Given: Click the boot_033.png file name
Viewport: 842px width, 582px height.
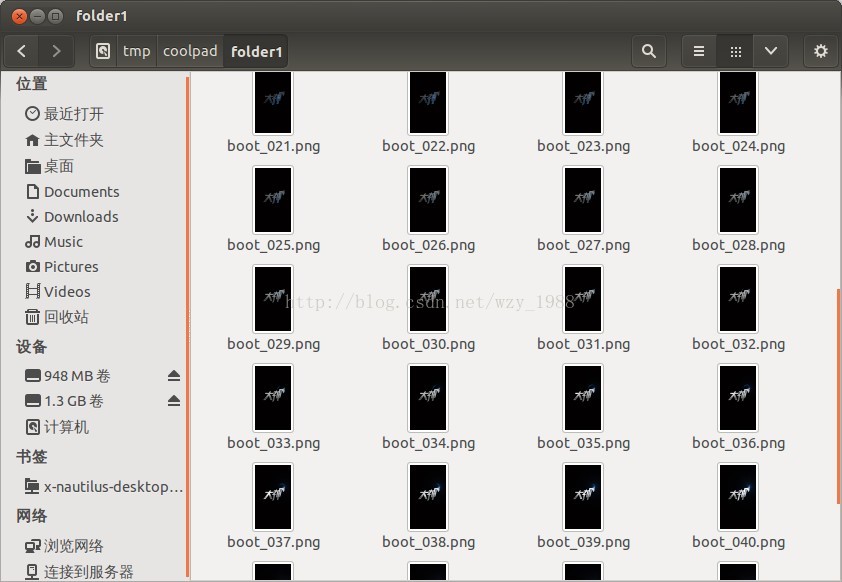Looking at the screenshot, I should pyautogui.click(x=273, y=443).
